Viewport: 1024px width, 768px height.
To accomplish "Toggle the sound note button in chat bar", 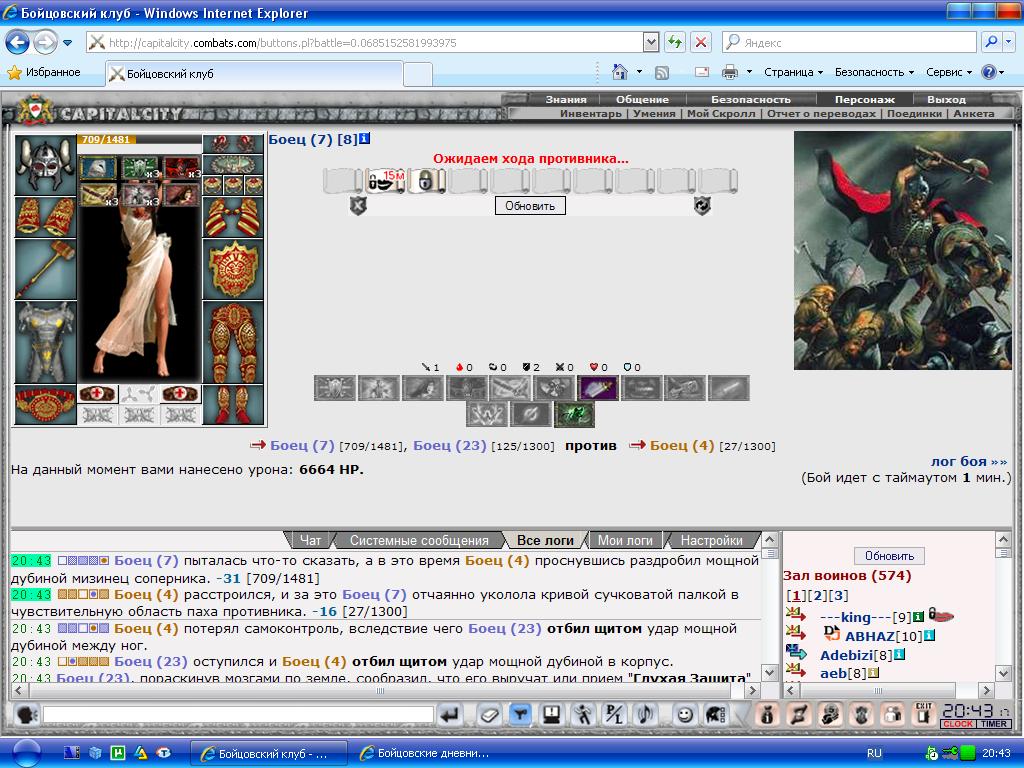I will 645,714.
